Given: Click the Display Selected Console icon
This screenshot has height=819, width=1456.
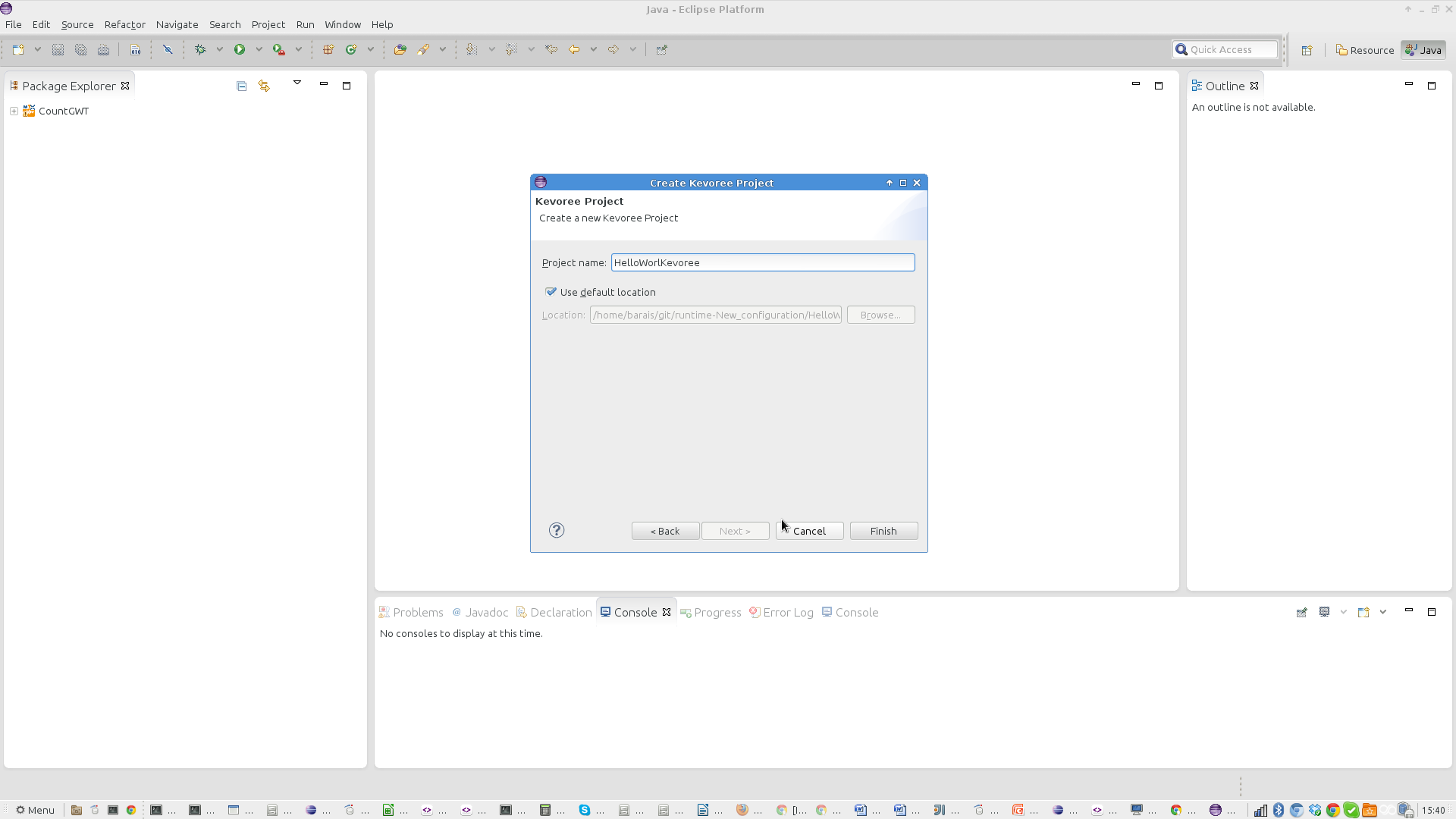Looking at the screenshot, I should [x=1325, y=612].
